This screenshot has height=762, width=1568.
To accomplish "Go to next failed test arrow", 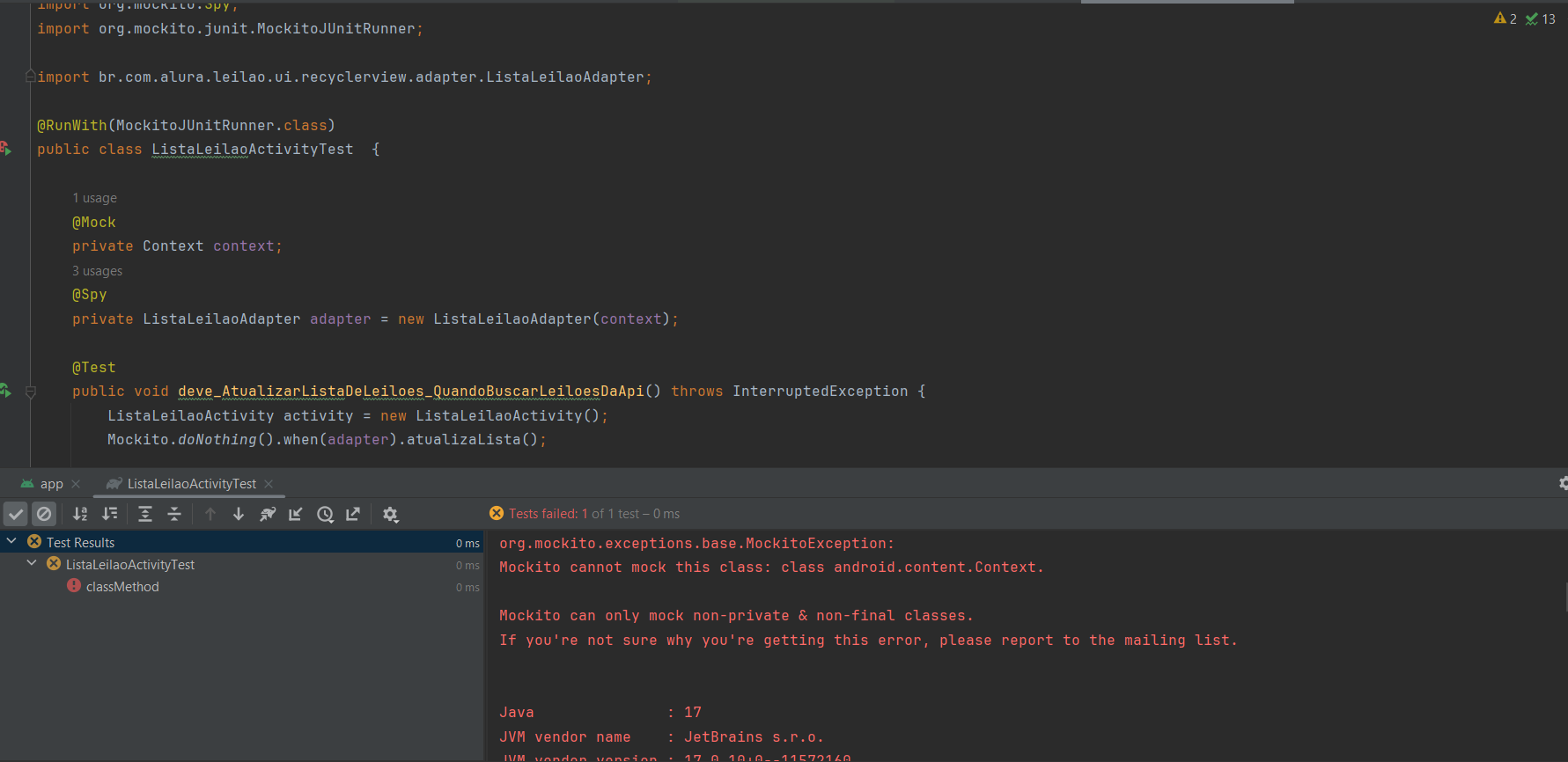I will (x=239, y=514).
